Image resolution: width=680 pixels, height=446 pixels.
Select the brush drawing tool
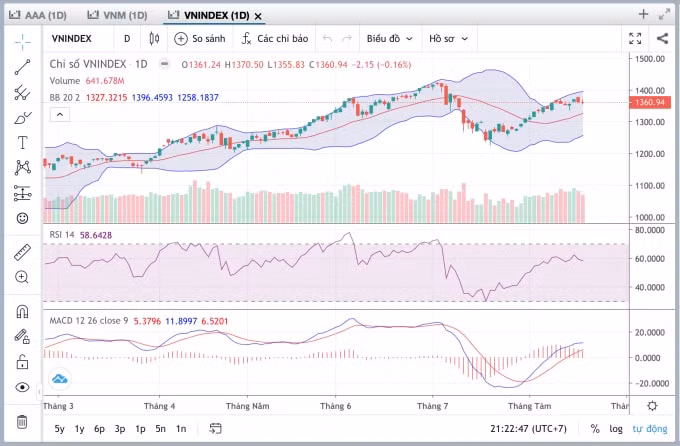coord(23,118)
